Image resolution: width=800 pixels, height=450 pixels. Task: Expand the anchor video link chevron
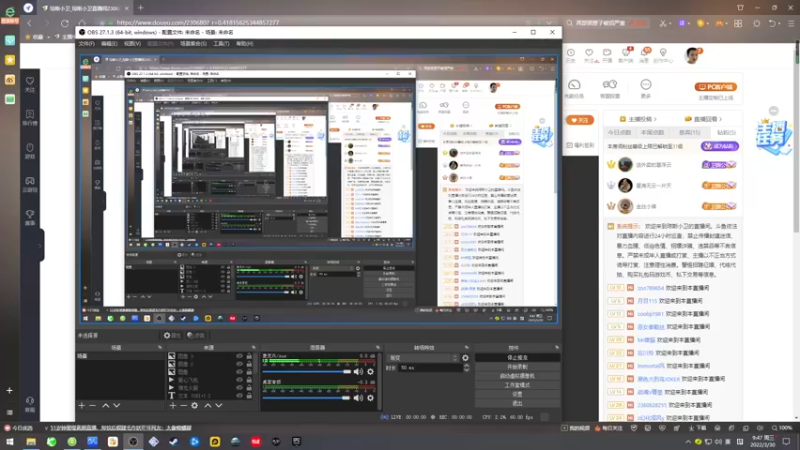coord(655,119)
